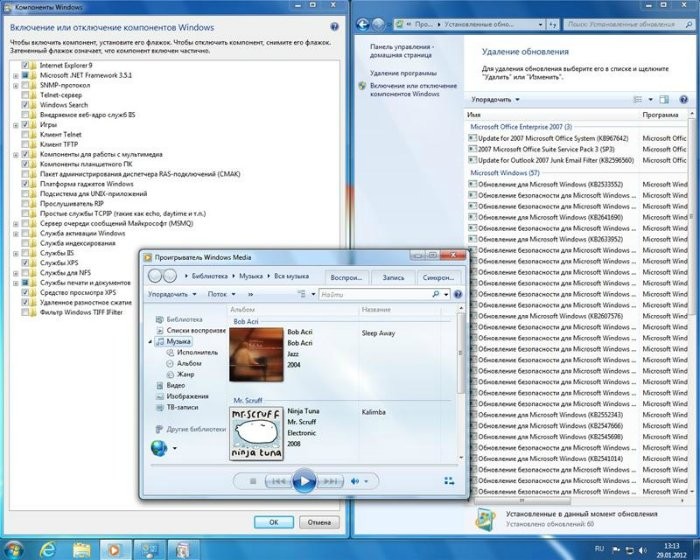Enable Подсистема для UNIX-приложений checkbox
Screen dimensions: 700x560
(25, 193)
